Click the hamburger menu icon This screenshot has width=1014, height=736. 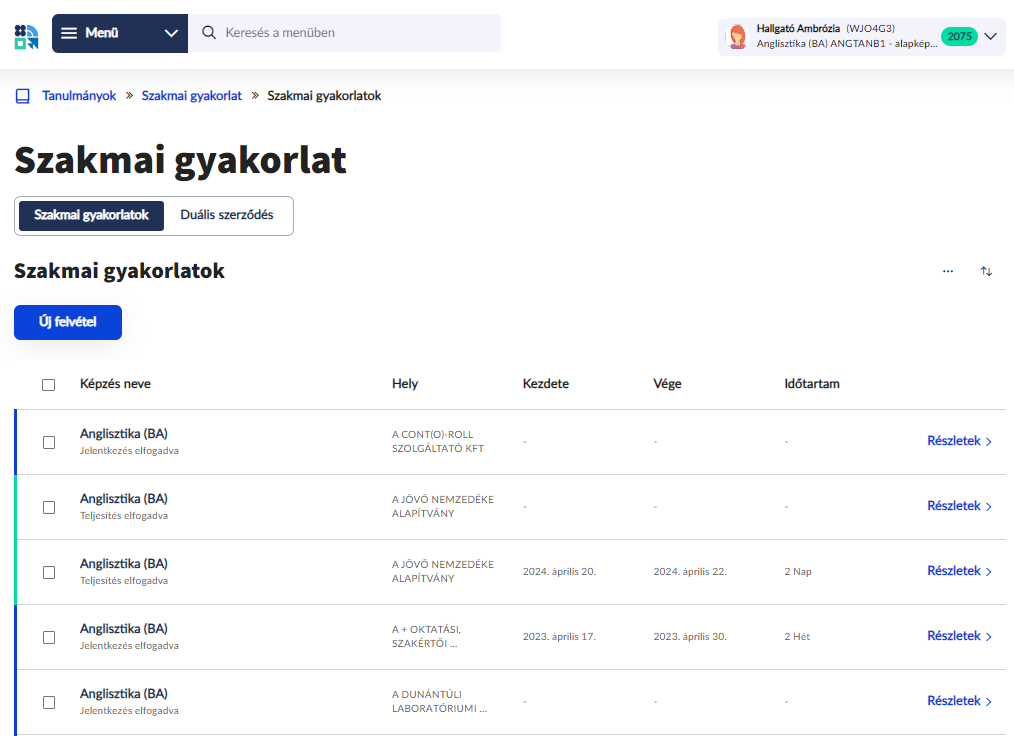point(69,33)
